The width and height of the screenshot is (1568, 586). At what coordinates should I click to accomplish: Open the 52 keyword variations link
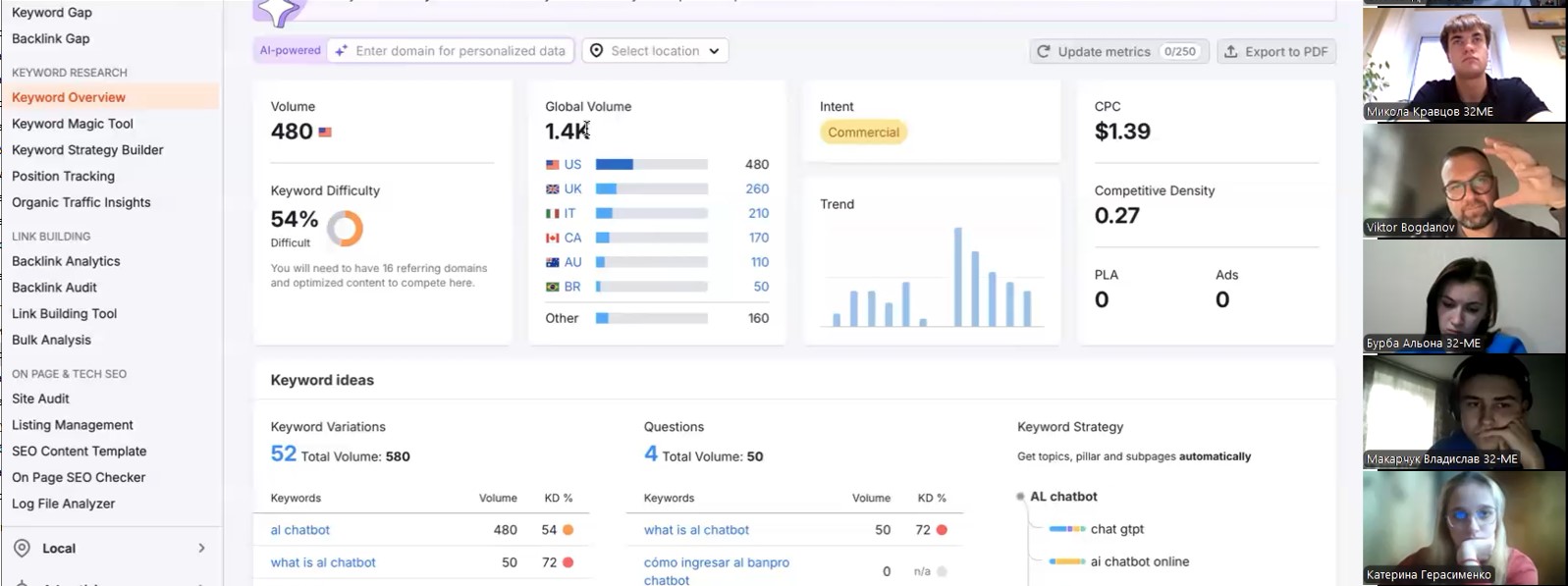tap(284, 453)
